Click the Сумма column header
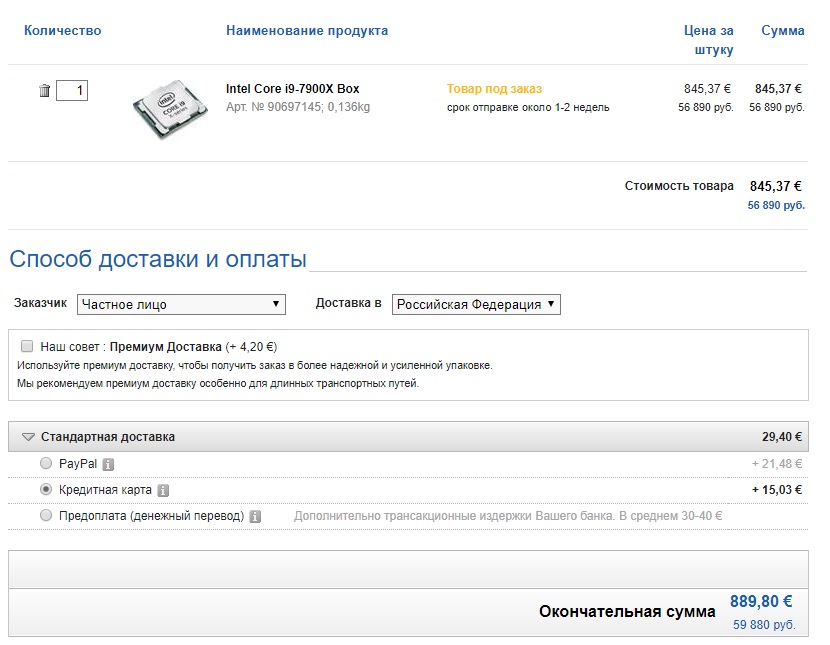 [782, 31]
